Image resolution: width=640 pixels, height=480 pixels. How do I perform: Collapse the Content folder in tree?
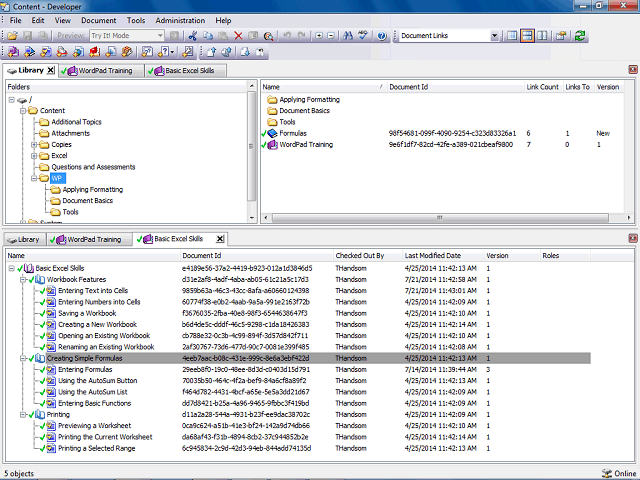coord(23,111)
